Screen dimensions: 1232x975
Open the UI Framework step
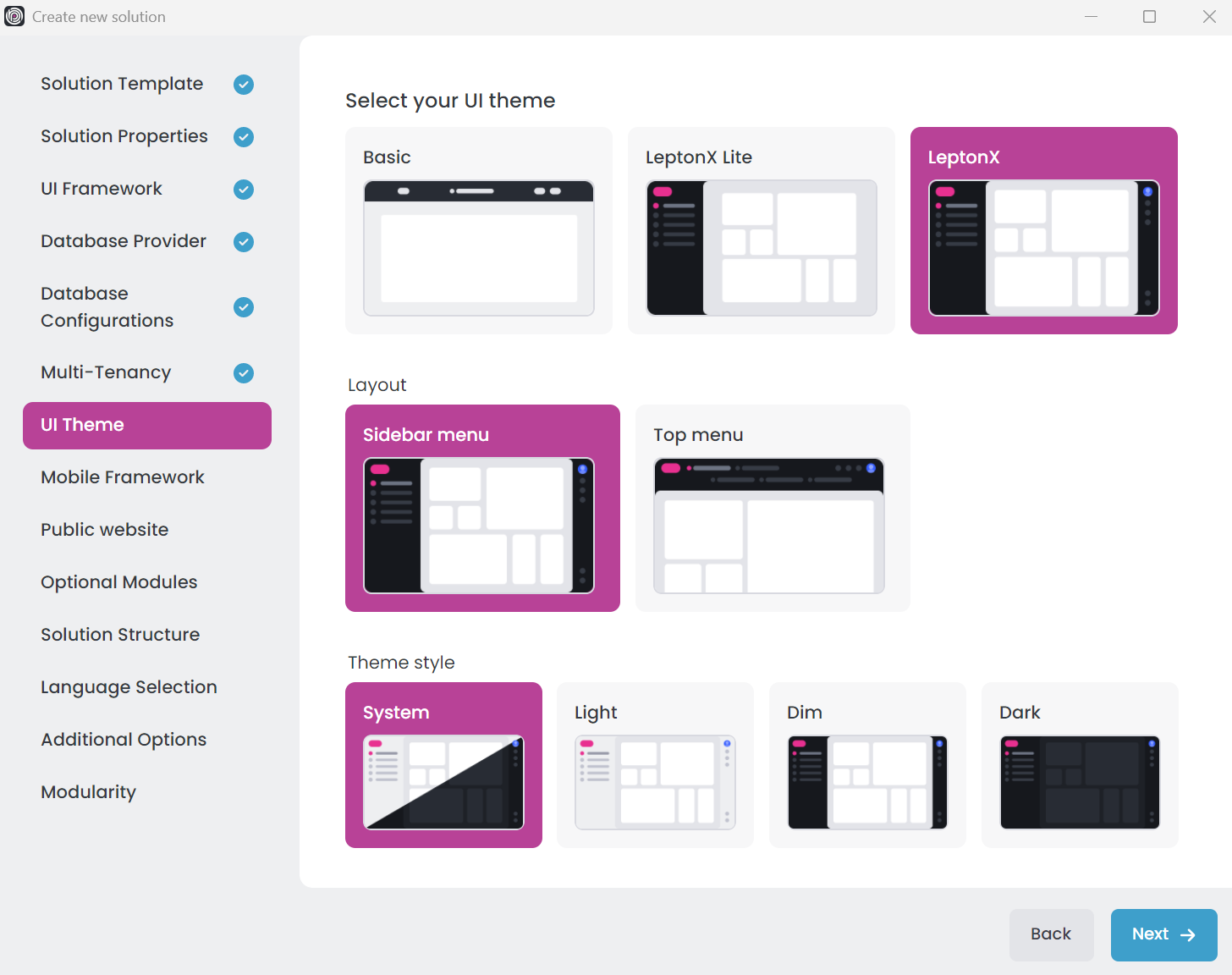point(147,189)
